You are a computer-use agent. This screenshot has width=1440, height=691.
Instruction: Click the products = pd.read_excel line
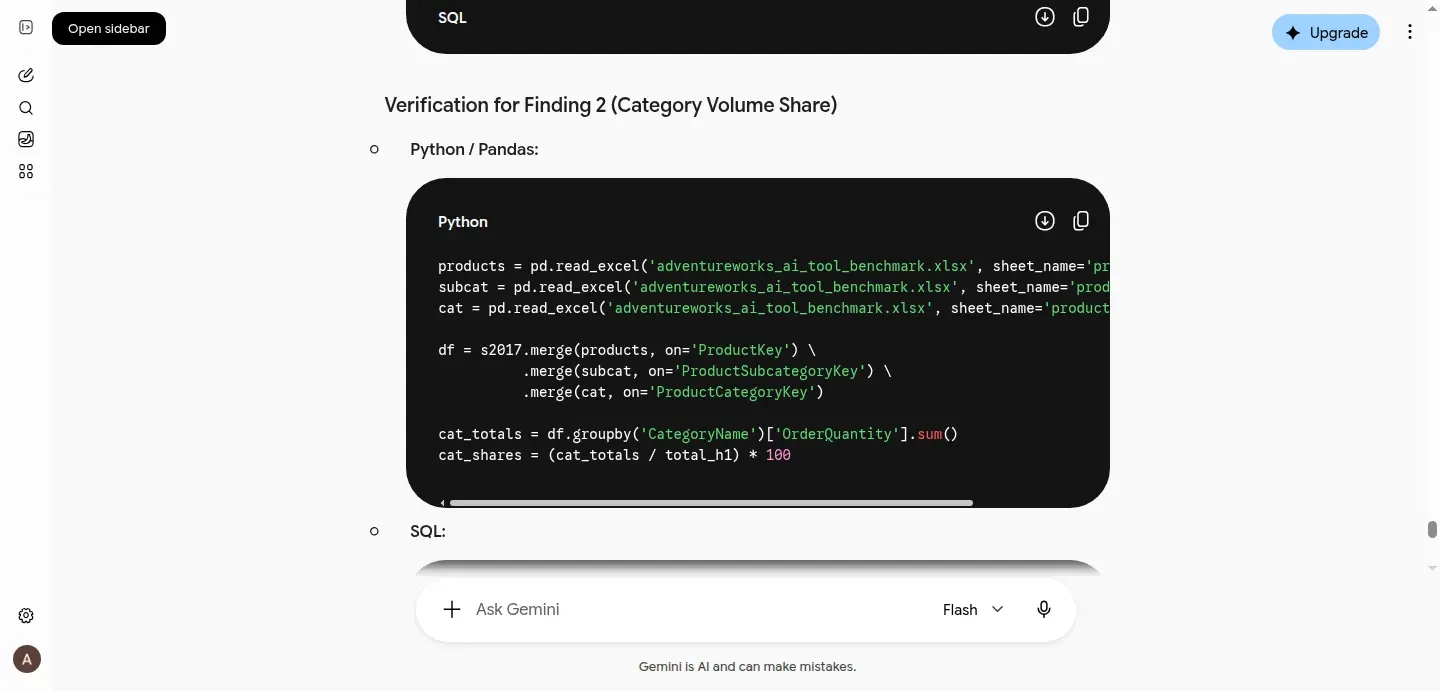click(x=774, y=266)
